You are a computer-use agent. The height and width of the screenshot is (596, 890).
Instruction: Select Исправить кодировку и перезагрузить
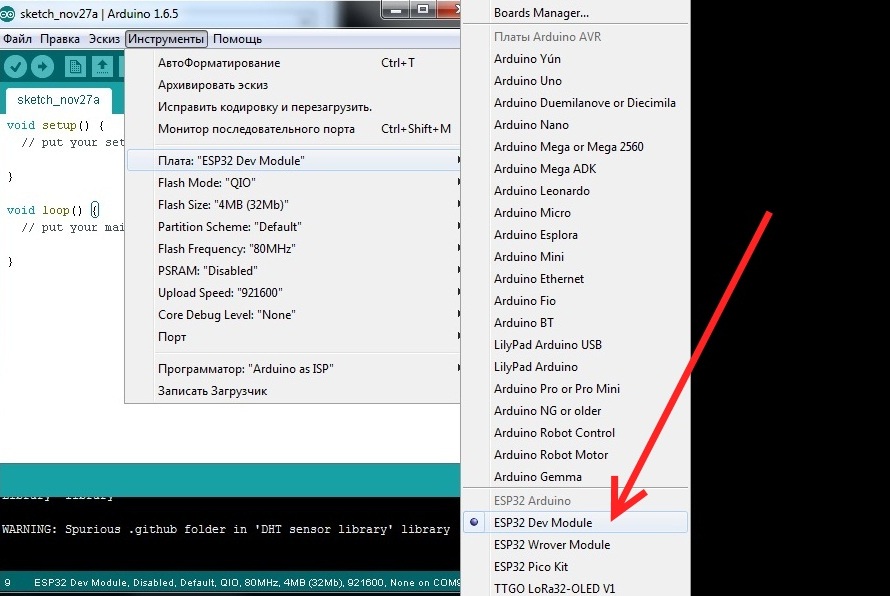point(293,107)
